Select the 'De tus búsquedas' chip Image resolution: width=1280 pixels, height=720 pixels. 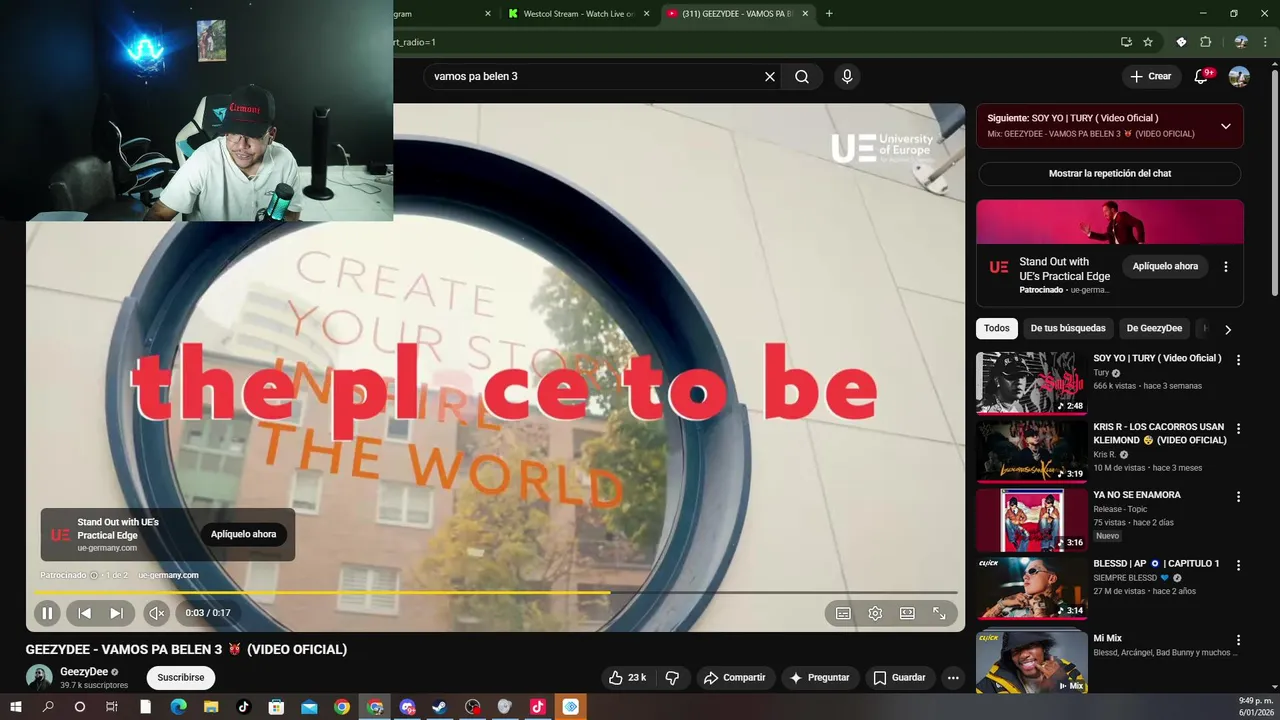click(1068, 328)
